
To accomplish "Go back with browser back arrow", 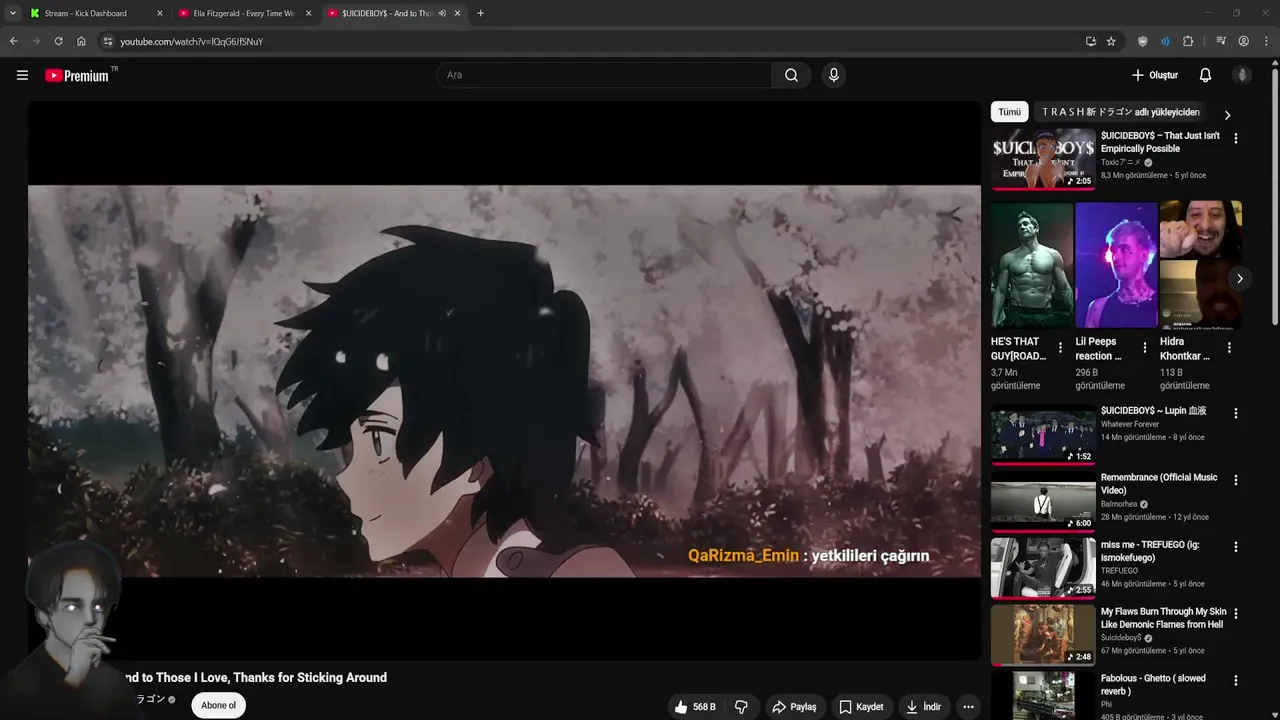I will [x=13, y=41].
